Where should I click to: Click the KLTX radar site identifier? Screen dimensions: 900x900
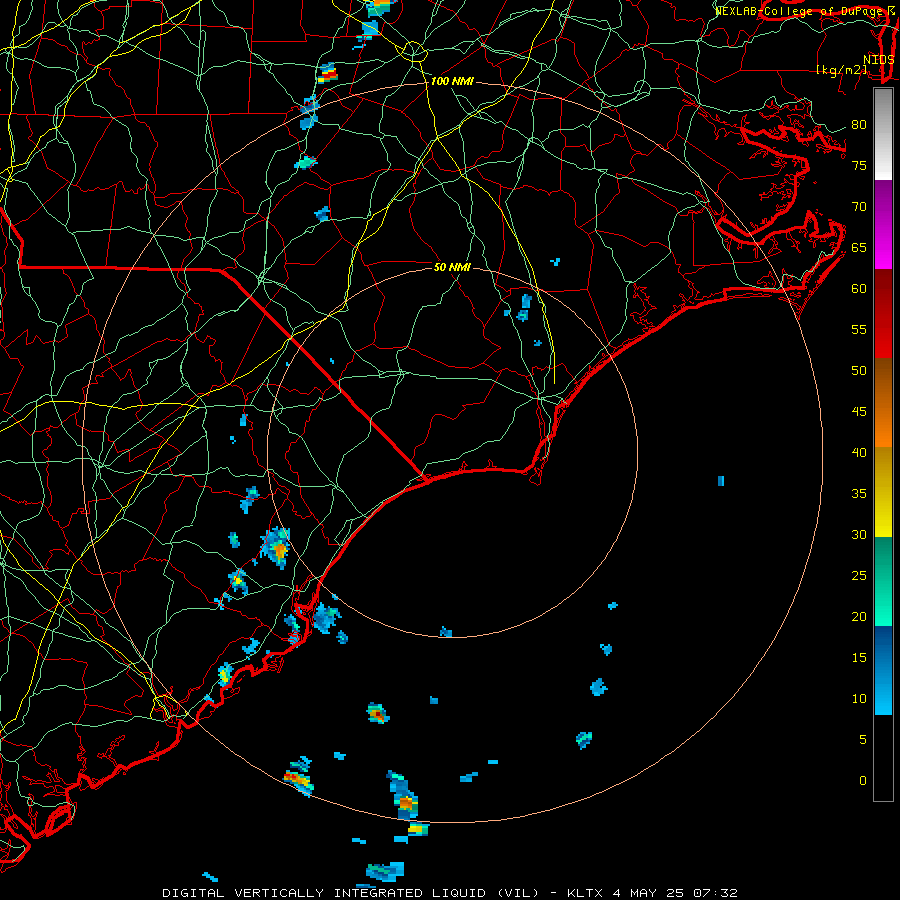coord(585,893)
